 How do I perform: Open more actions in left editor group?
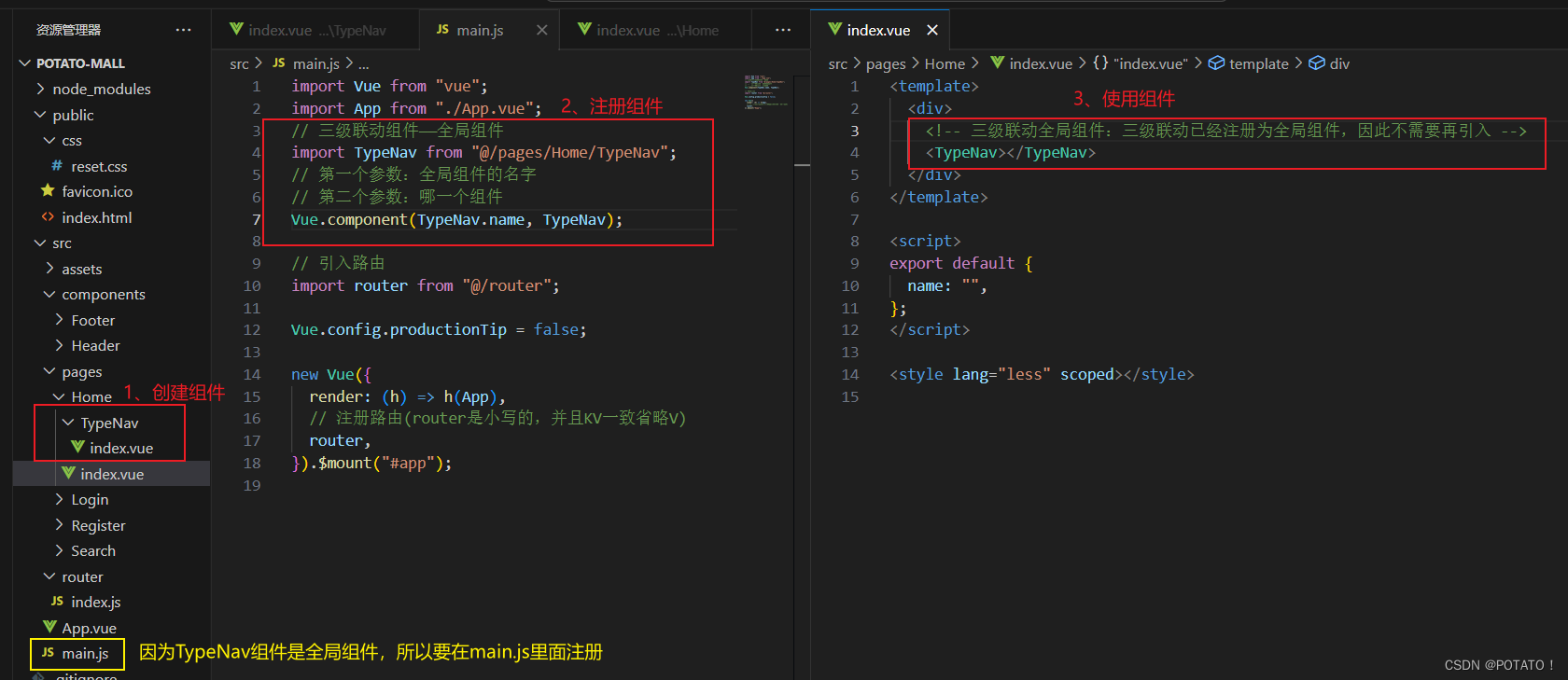click(x=783, y=30)
